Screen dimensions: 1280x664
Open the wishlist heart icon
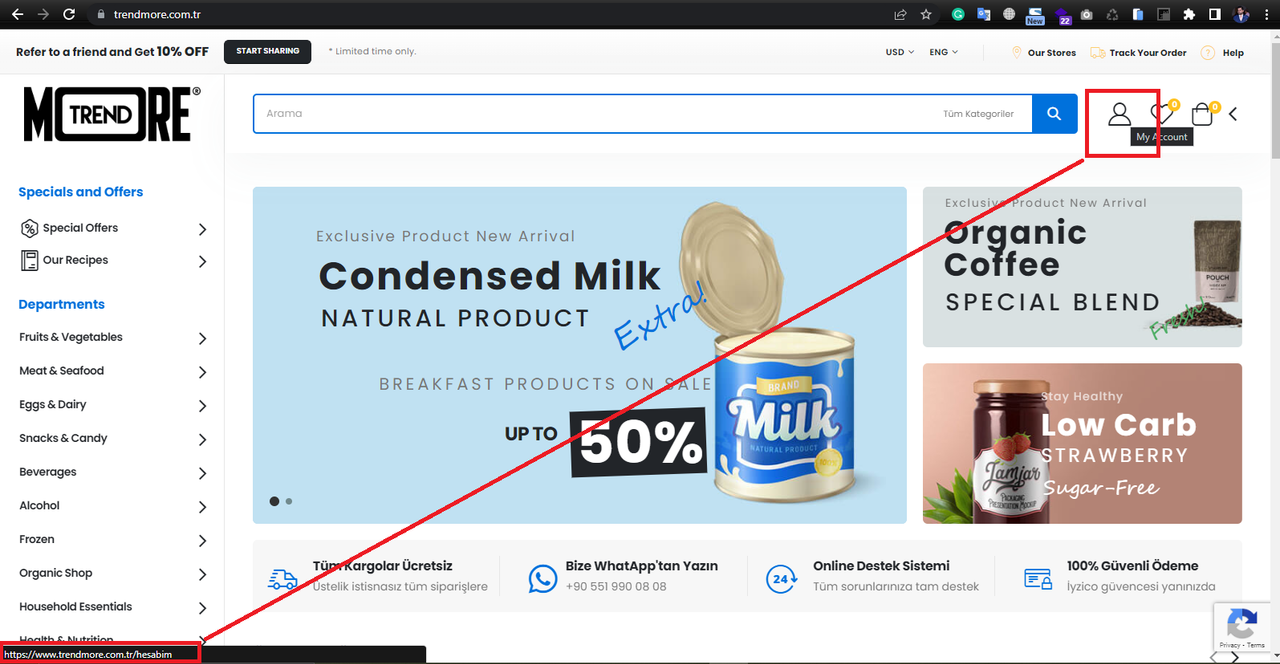pyautogui.click(x=1162, y=114)
